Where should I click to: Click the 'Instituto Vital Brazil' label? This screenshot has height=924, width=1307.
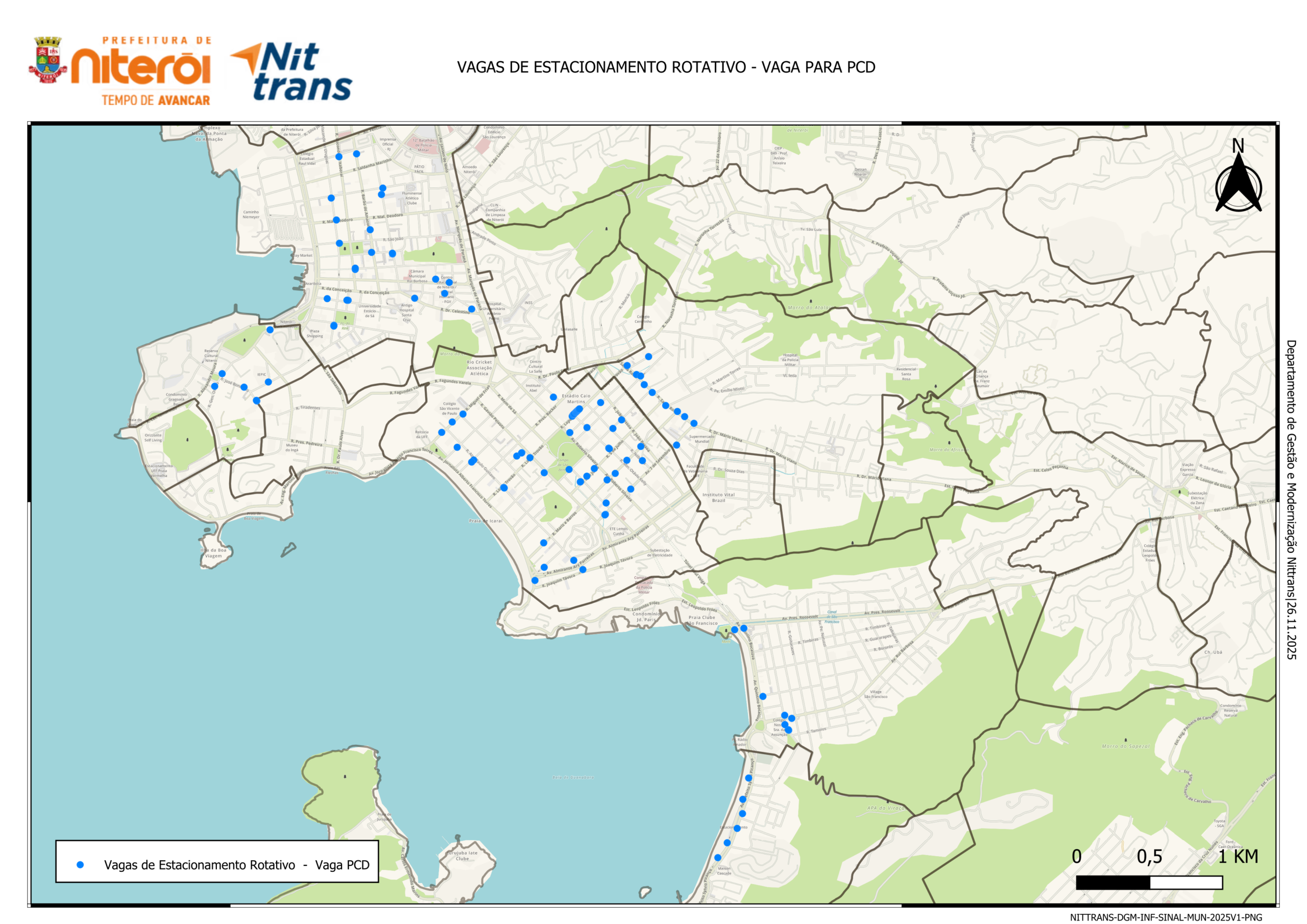(x=718, y=497)
